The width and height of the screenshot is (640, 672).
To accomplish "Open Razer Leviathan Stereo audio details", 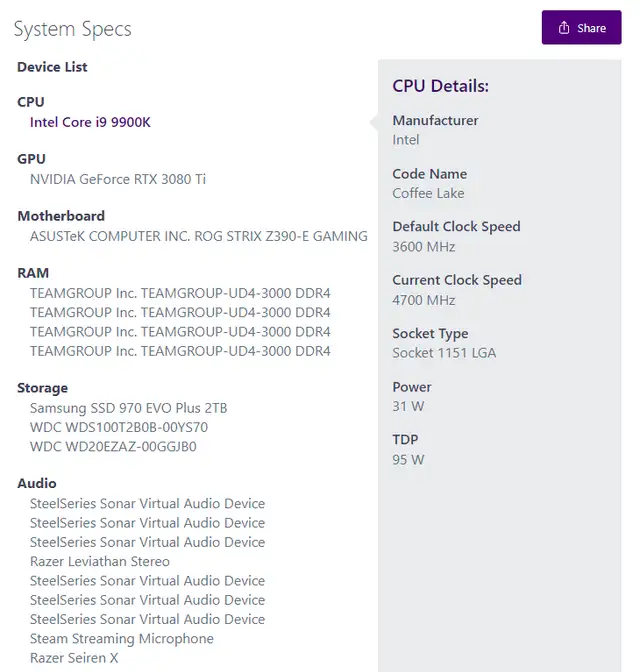I will (x=100, y=561).
